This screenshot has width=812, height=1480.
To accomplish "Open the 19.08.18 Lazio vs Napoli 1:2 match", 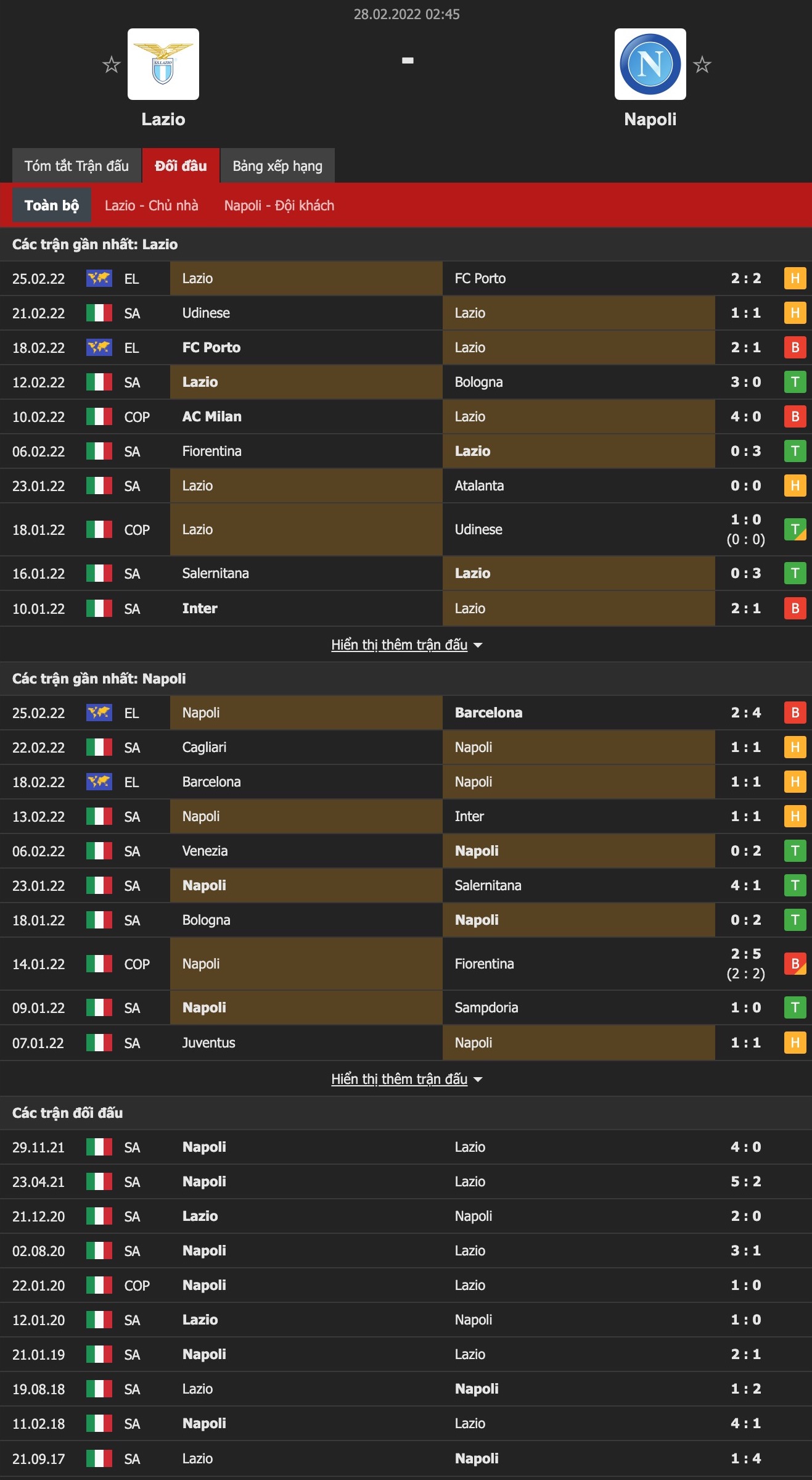I will (x=406, y=1389).
